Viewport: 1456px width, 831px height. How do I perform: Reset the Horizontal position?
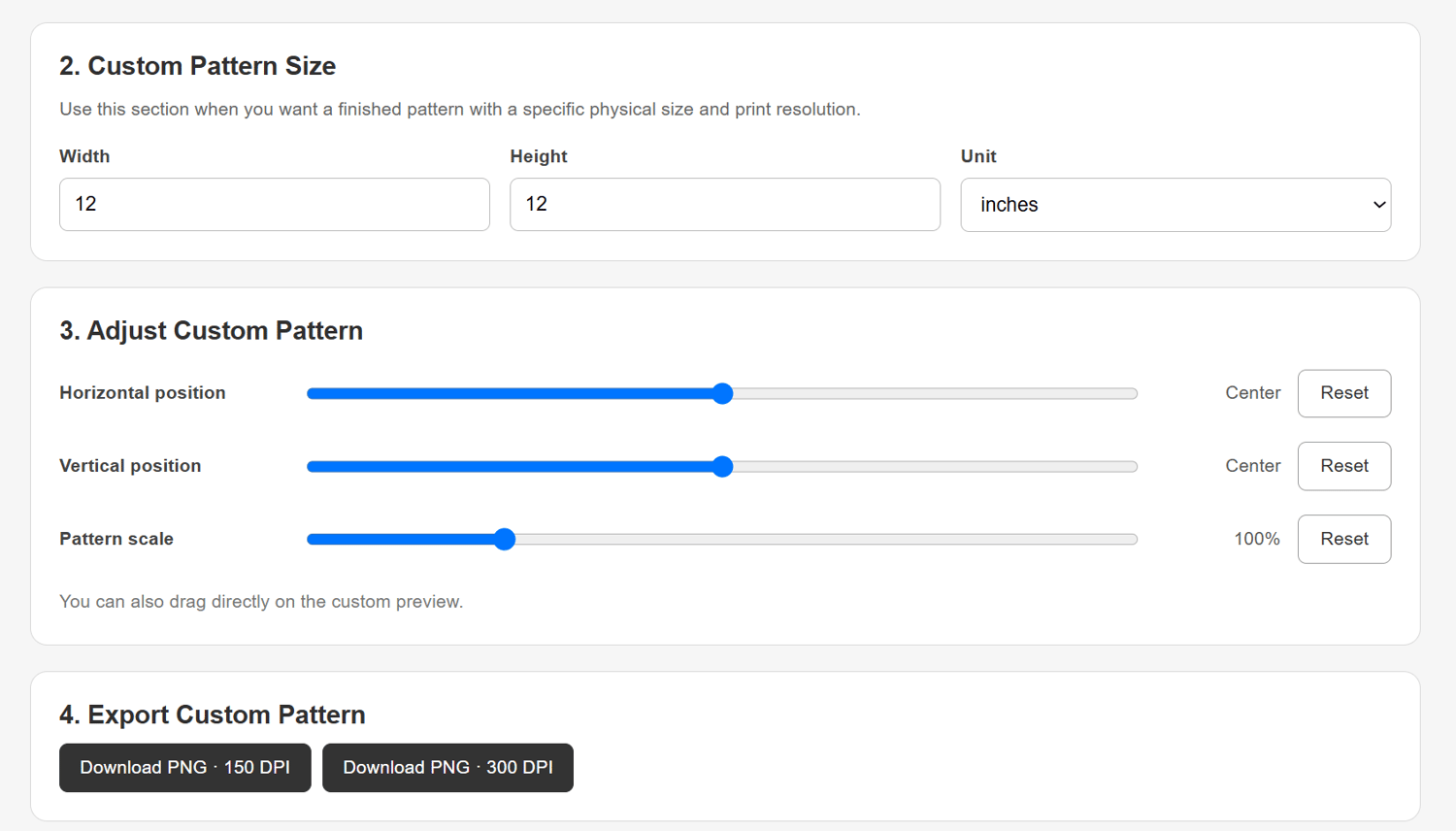coord(1344,393)
